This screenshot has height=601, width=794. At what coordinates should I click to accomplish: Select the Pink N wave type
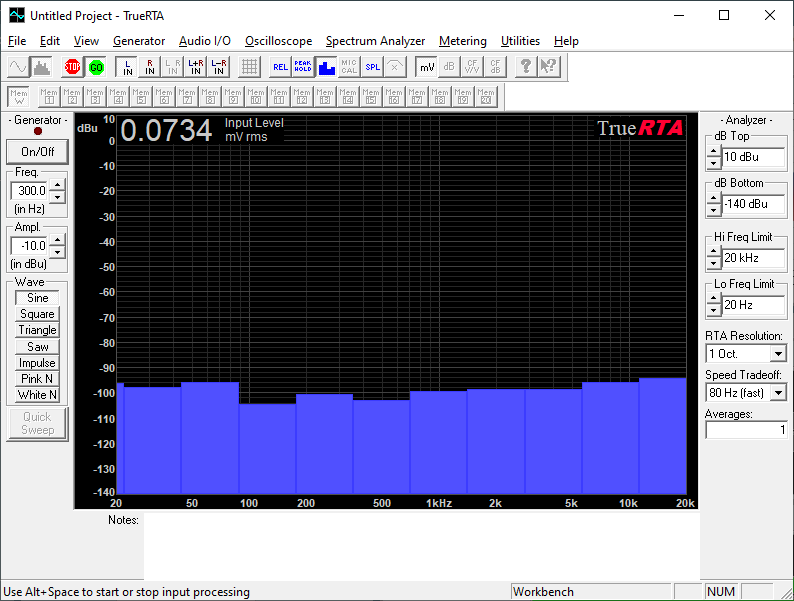pos(38,379)
